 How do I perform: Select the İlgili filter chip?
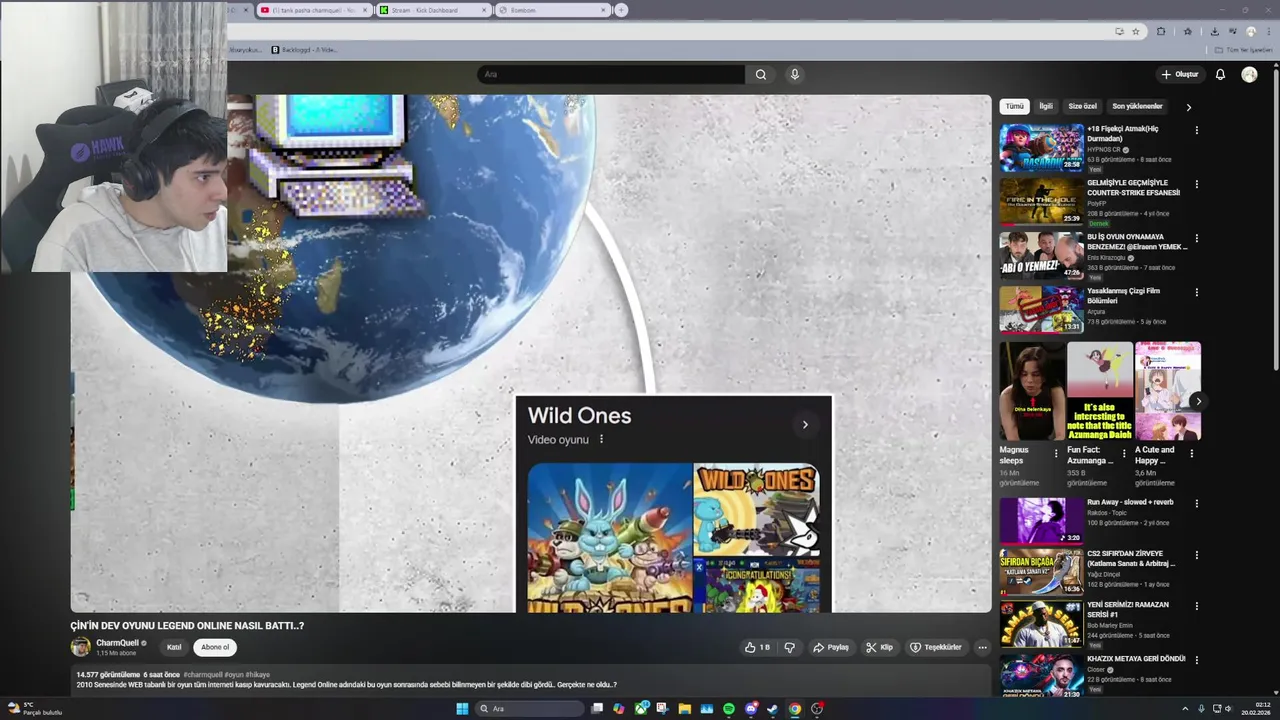click(x=1045, y=106)
